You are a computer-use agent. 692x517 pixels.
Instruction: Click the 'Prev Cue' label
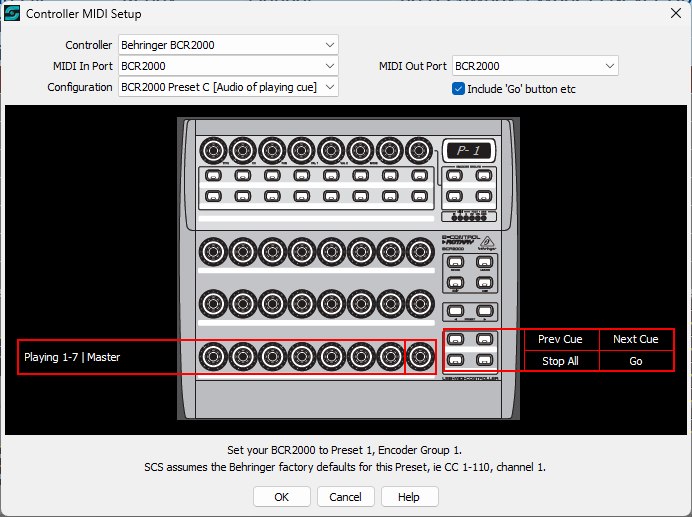[560, 339]
